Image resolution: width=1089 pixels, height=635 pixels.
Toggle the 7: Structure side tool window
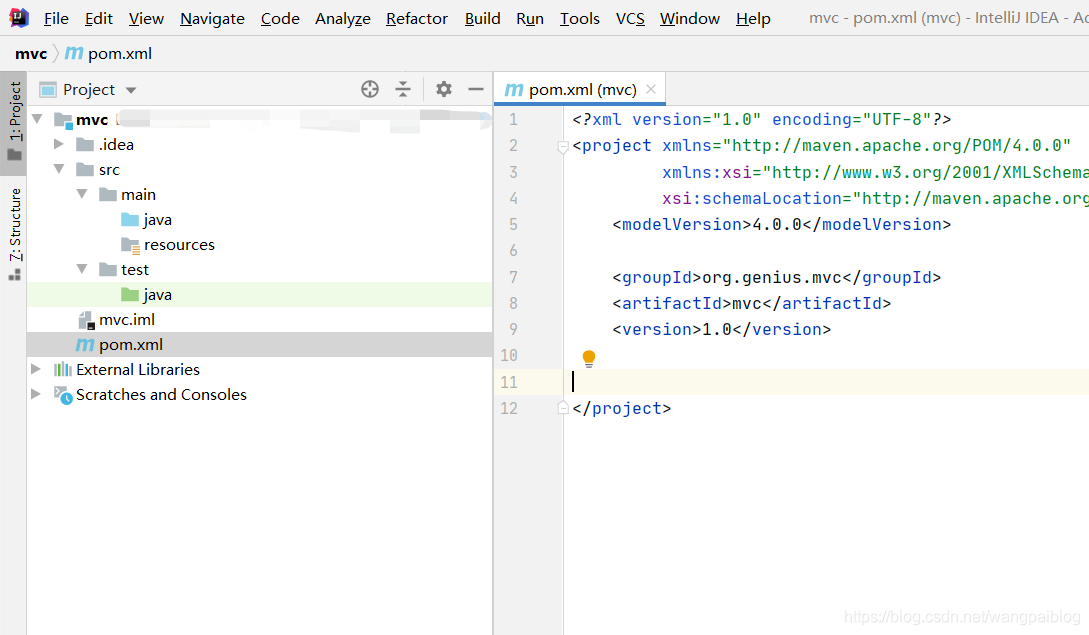15,233
